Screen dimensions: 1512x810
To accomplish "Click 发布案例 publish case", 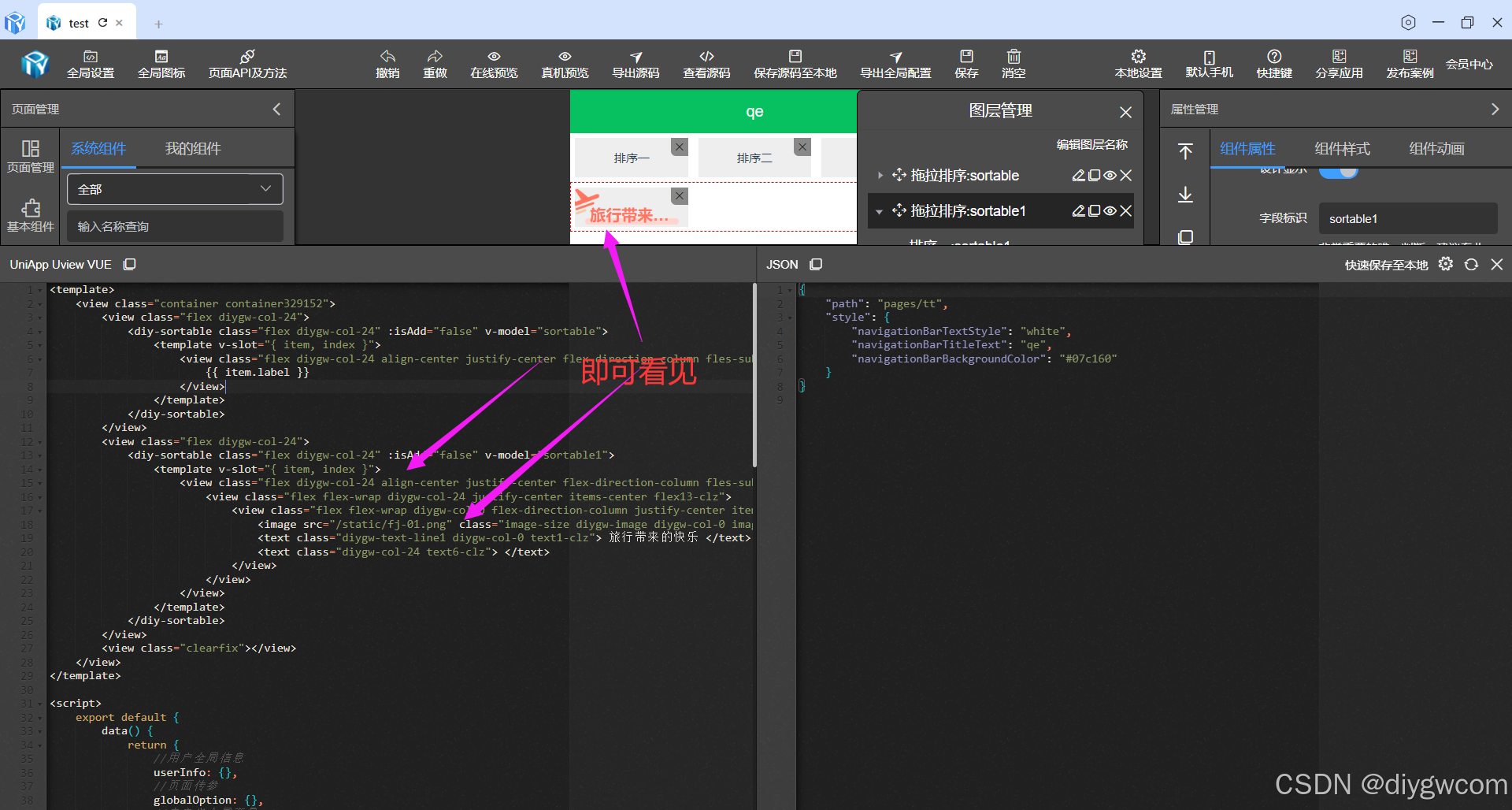I will tap(1410, 65).
